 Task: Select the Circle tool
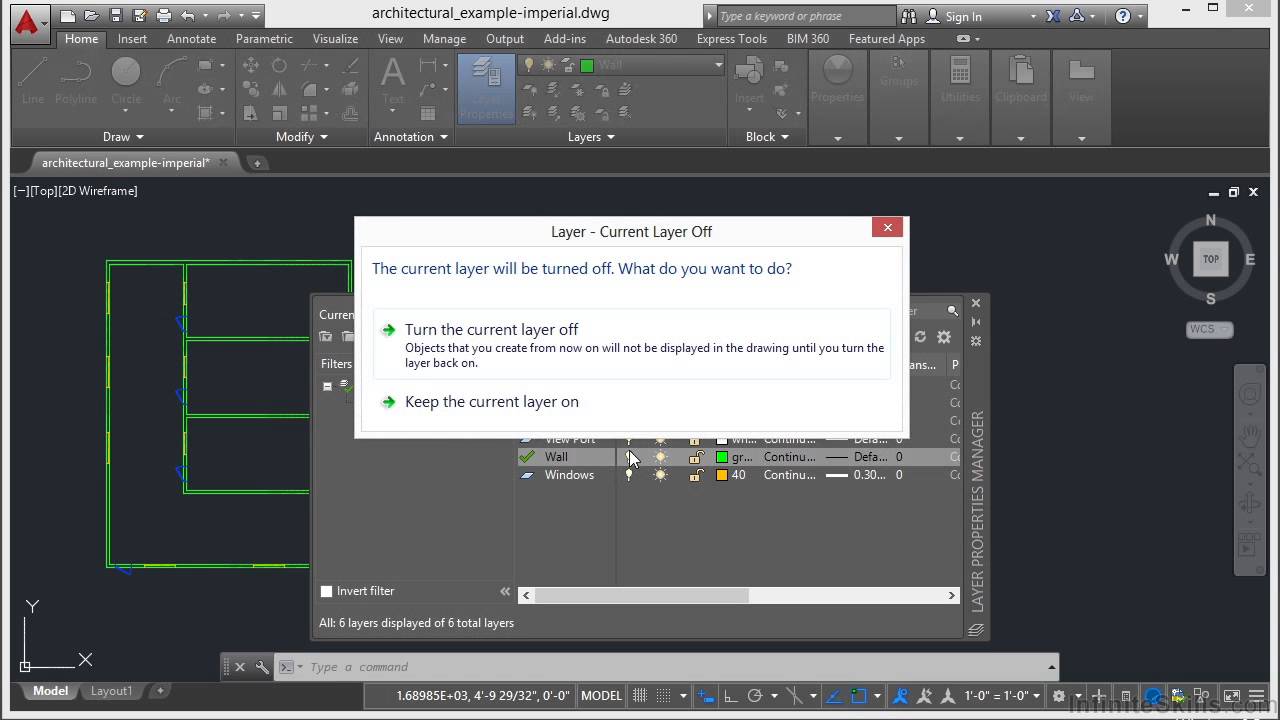[x=126, y=80]
